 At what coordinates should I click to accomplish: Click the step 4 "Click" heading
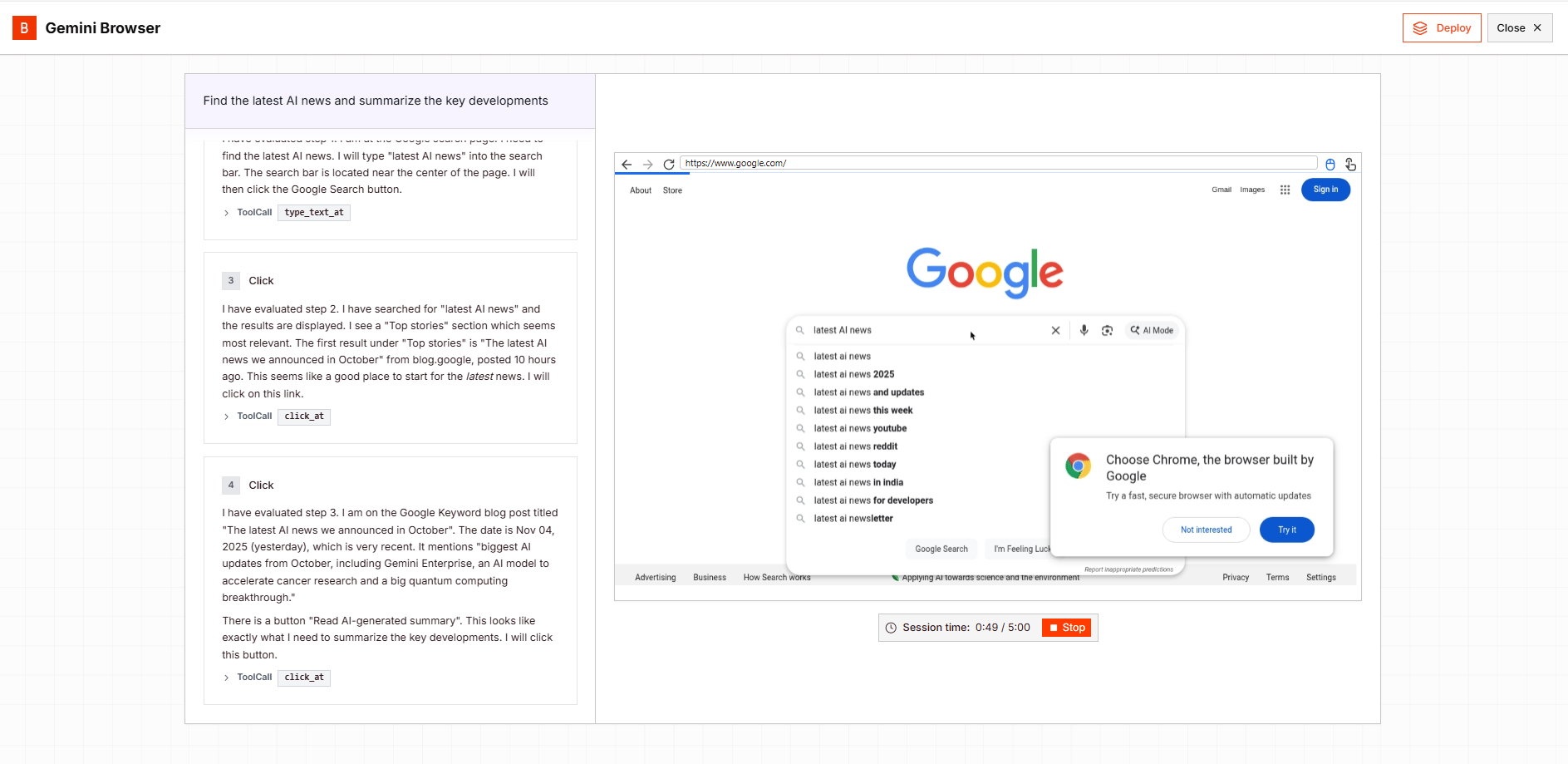coord(261,486)
